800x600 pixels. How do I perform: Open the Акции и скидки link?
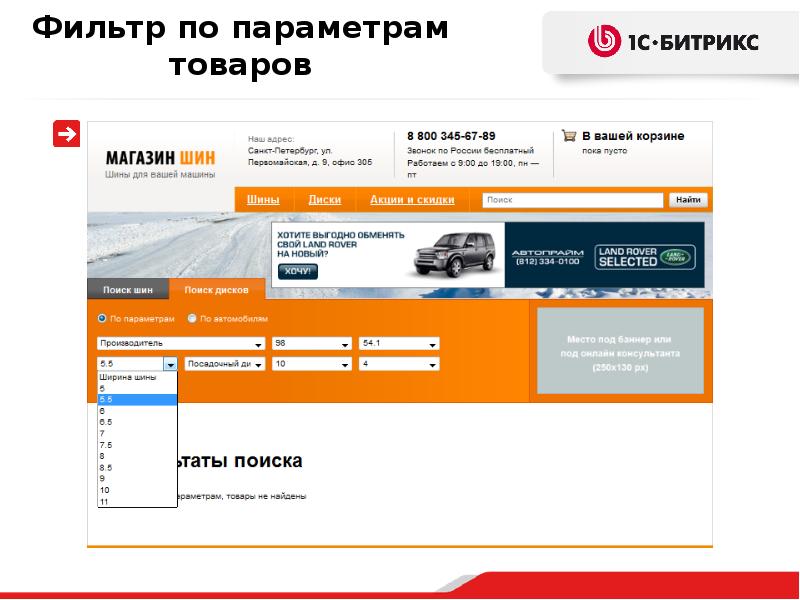(412, 199)
